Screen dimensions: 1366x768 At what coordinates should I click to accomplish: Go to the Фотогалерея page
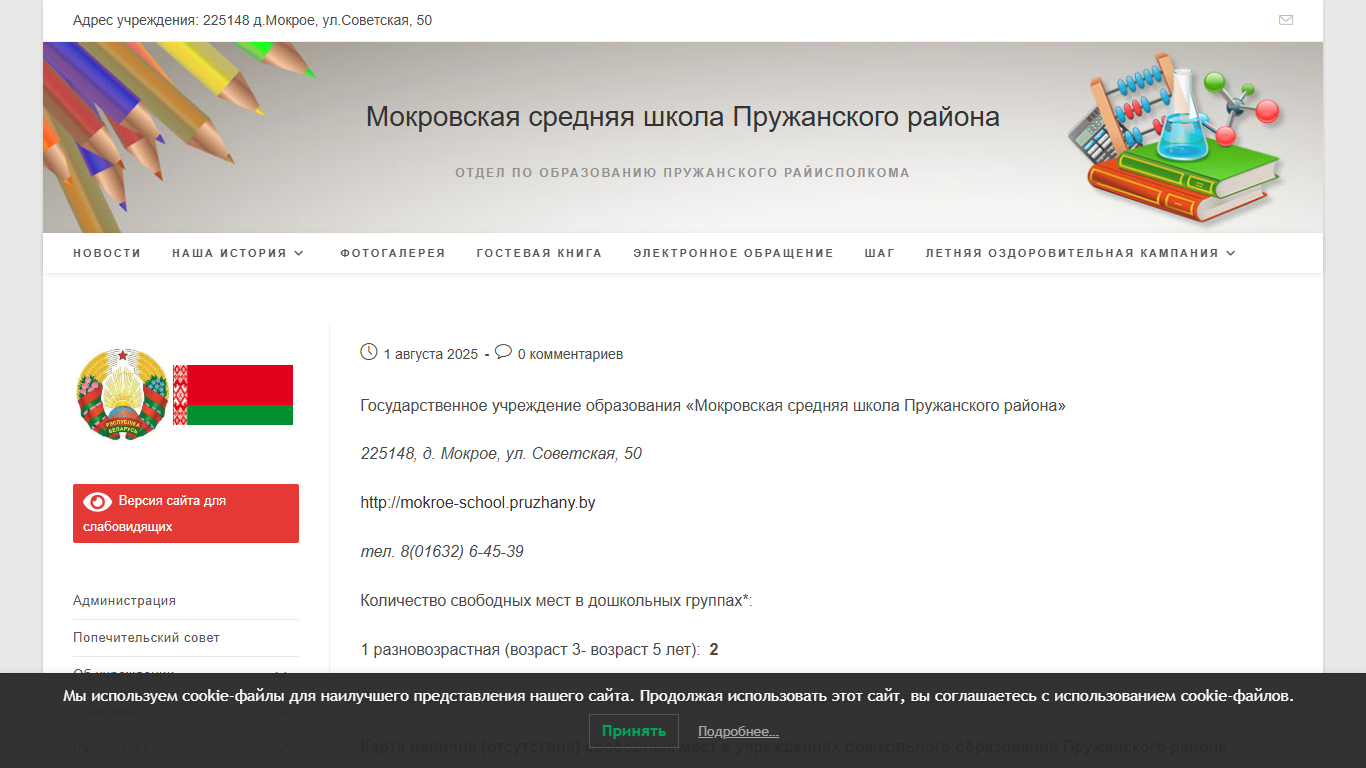(x=393, y=254)
